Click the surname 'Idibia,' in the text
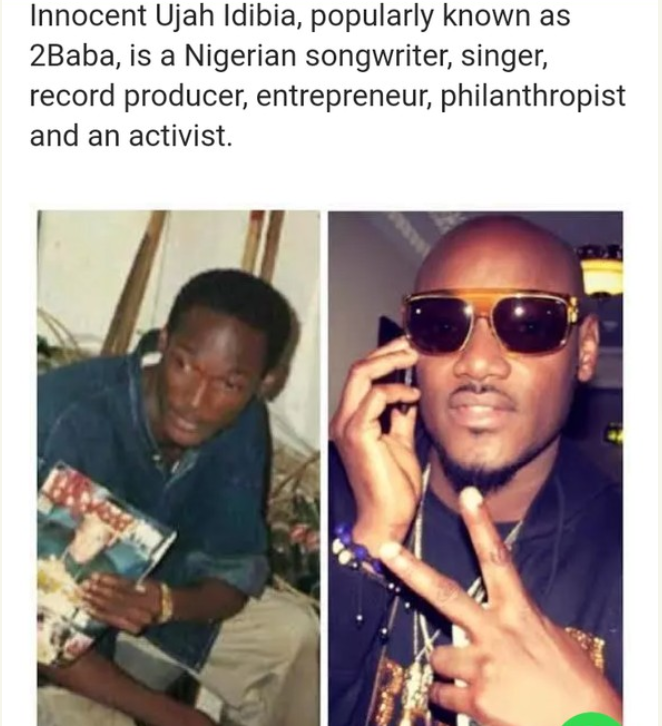The height and width of the screenshot is (726, 662). click(262, 16)
